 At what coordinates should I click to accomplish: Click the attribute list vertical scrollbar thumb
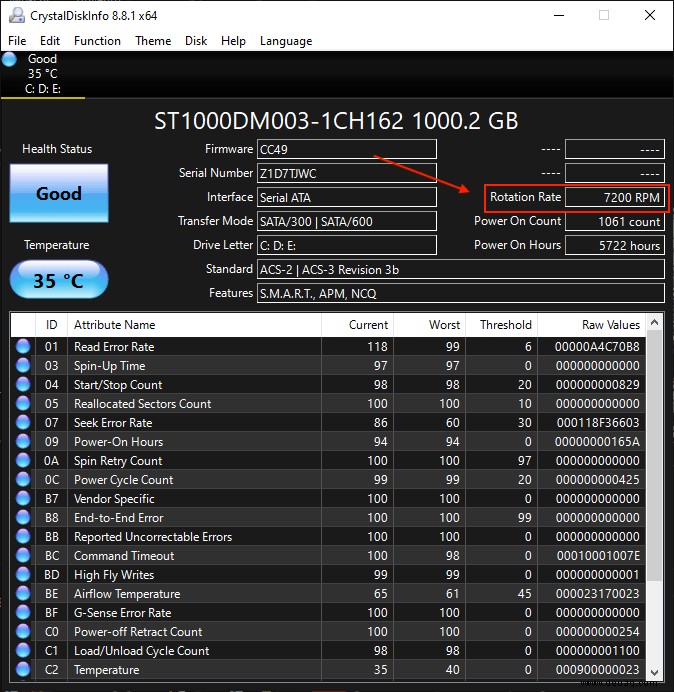[x=655, y=456]
